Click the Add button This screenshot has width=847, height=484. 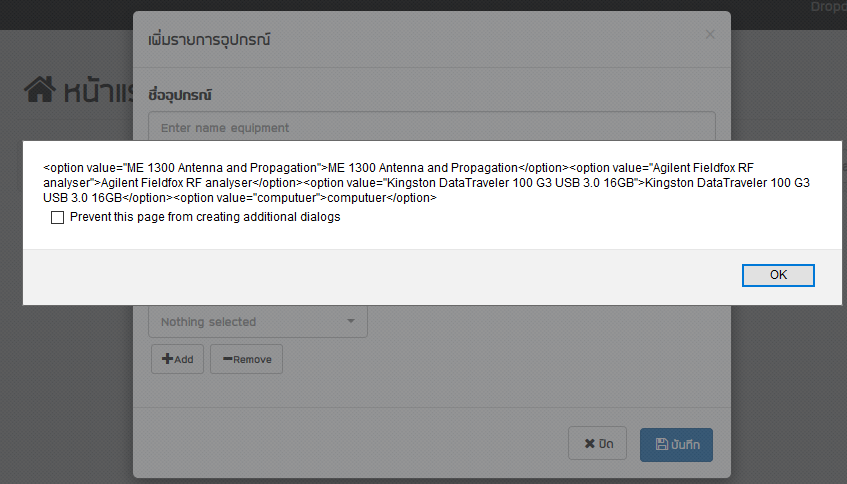177,359
